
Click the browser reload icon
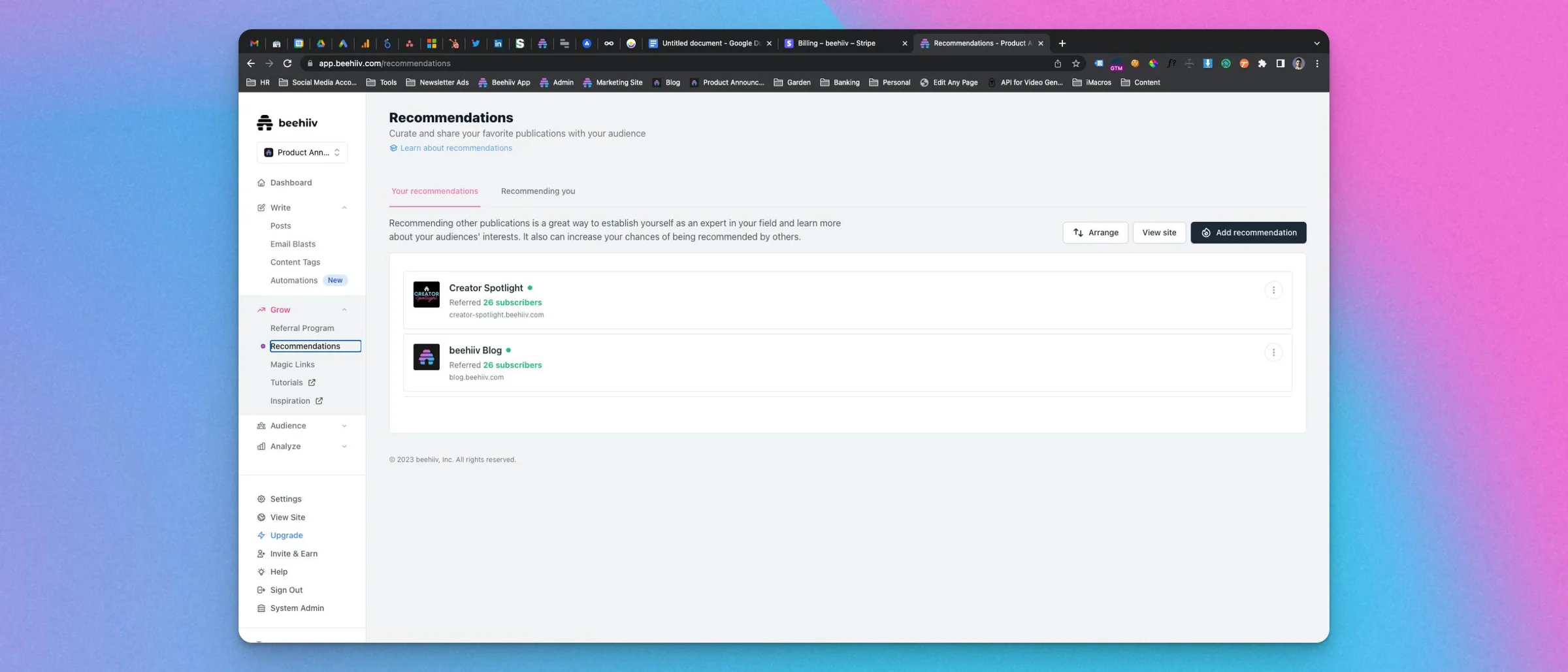pos(287,63)
